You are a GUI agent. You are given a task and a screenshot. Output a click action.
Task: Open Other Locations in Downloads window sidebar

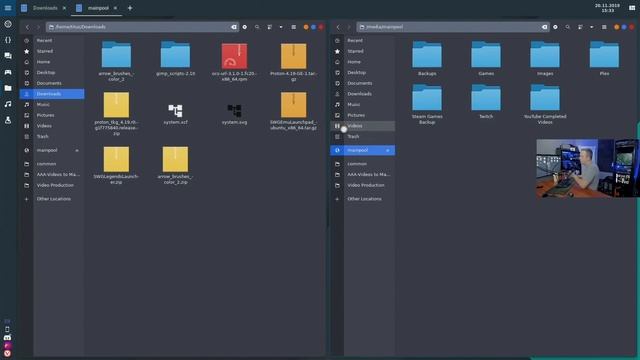(x=52, y=199)
